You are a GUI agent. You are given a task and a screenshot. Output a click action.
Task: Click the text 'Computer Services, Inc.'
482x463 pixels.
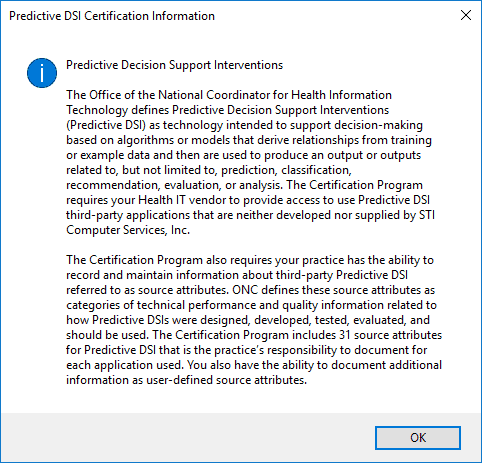128,230
